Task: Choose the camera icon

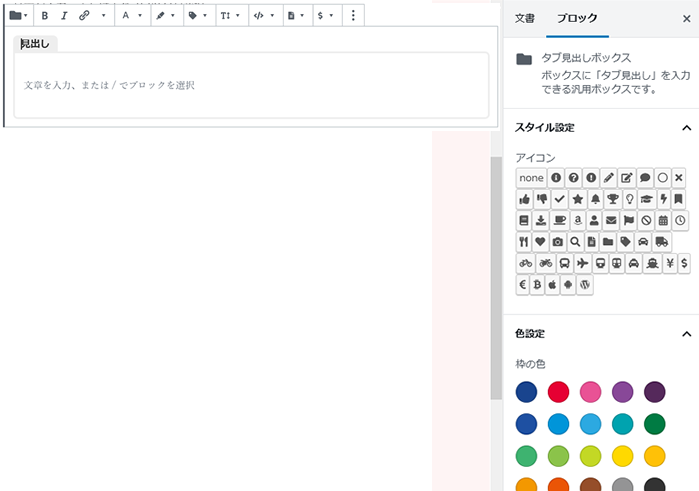Action: tap(557, 242)
